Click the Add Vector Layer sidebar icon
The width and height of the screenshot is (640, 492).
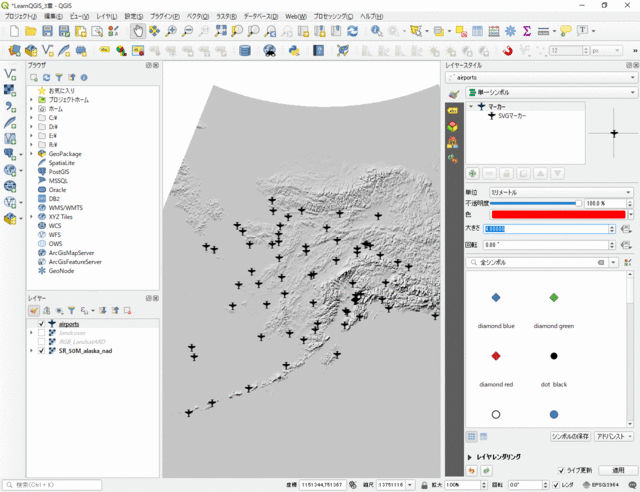10,74
